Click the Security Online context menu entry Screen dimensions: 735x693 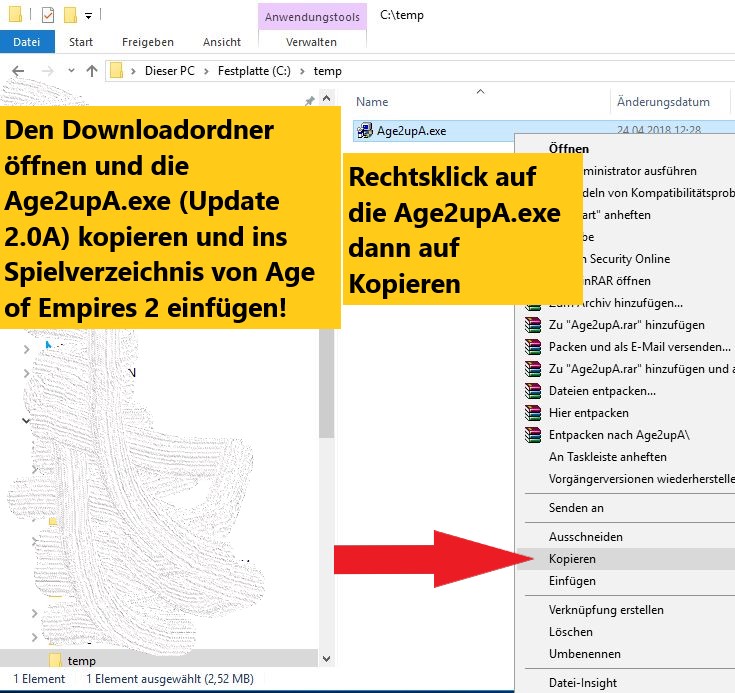pyautogui.click(x=626, y=259)
